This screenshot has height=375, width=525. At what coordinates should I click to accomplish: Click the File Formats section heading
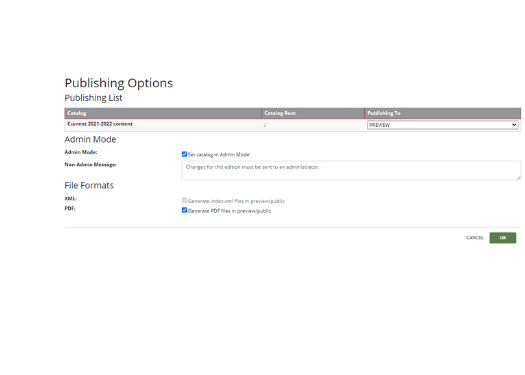[x=89, y=185]
